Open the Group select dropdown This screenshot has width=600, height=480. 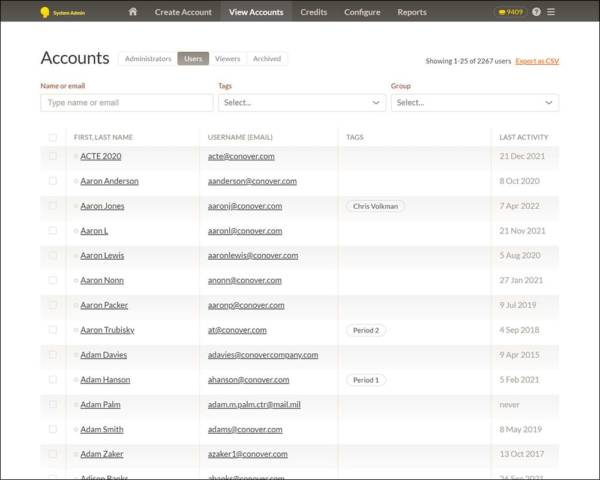coord(474,103)
